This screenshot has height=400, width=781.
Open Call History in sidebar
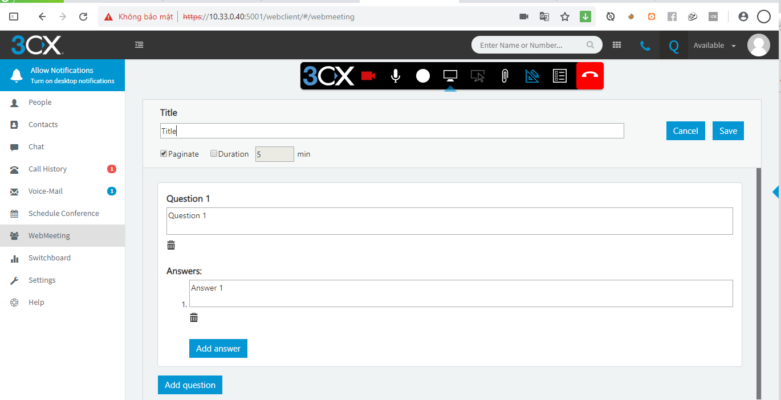pos(47,169)
